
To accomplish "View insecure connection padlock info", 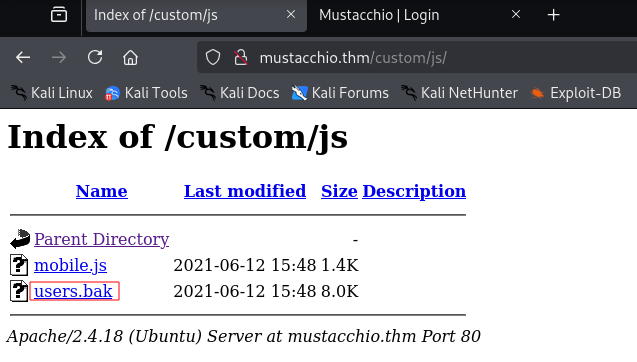I will [x=241, y=57].
